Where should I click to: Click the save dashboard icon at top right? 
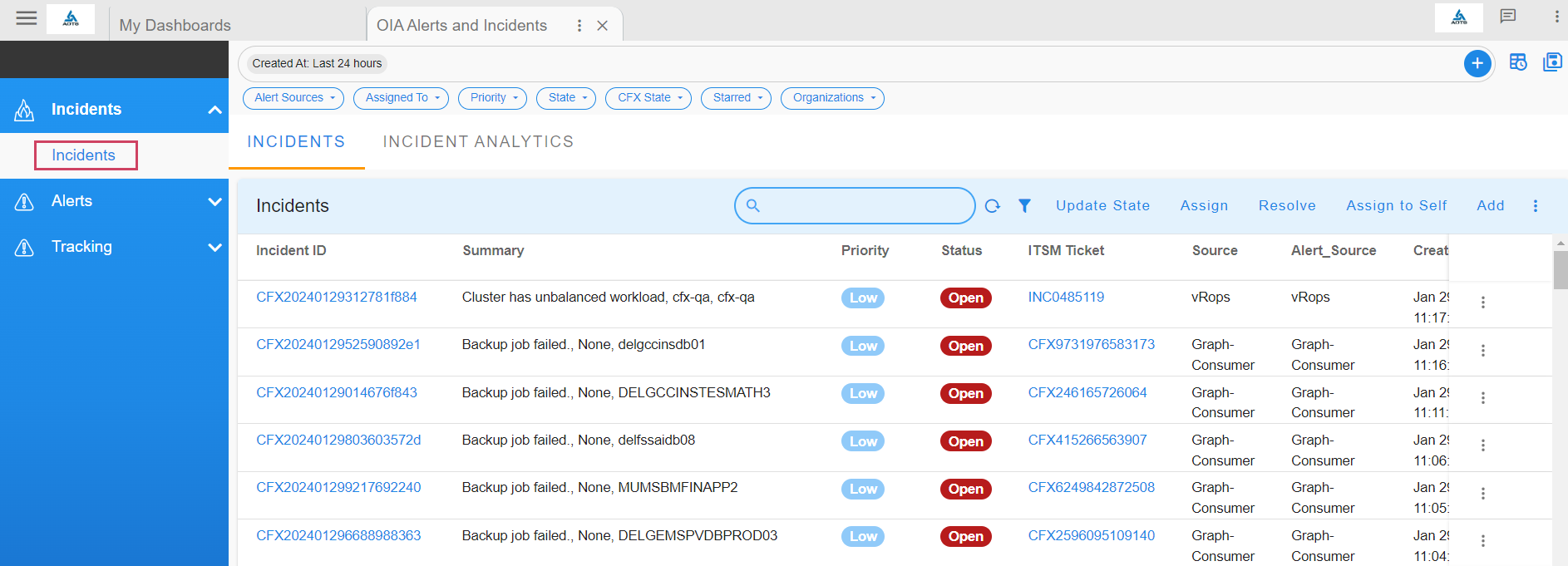click(x=1552, y=62)
